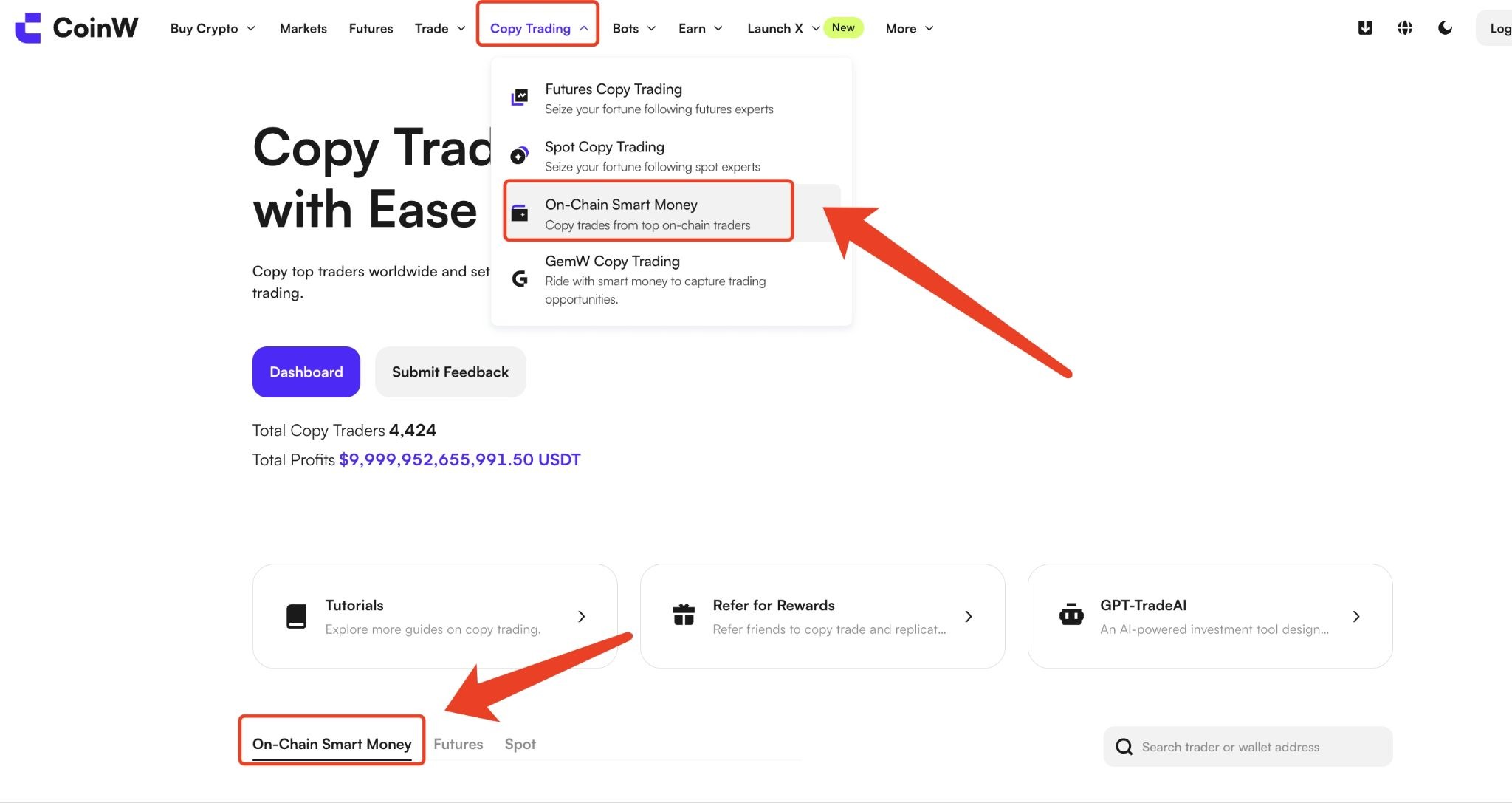Open the language globe icon
The width and height of the screenshot is (1512, 803).
coord(1405,28)
